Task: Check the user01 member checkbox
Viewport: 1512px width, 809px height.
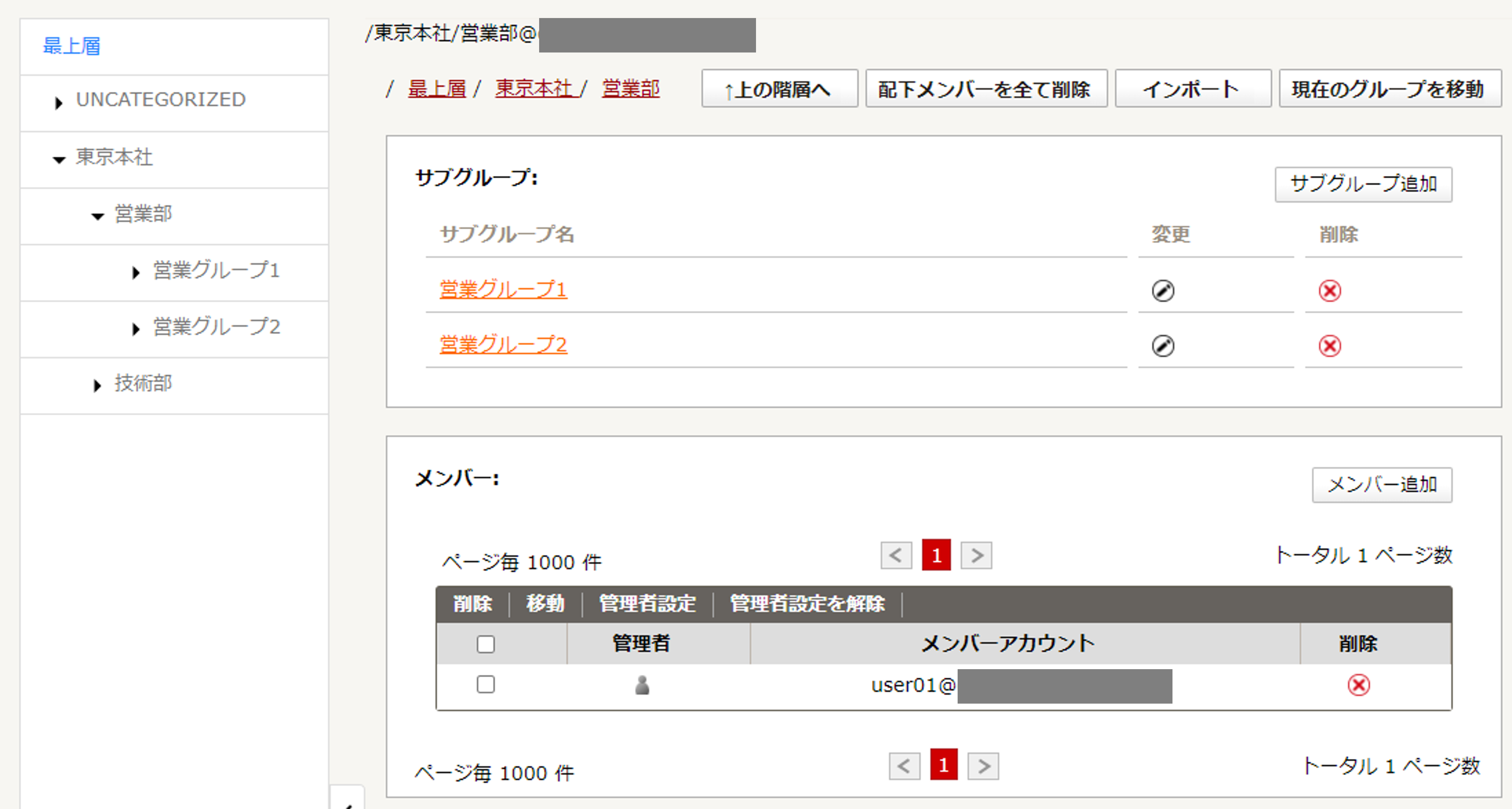Action: click(x=485, y=684)
